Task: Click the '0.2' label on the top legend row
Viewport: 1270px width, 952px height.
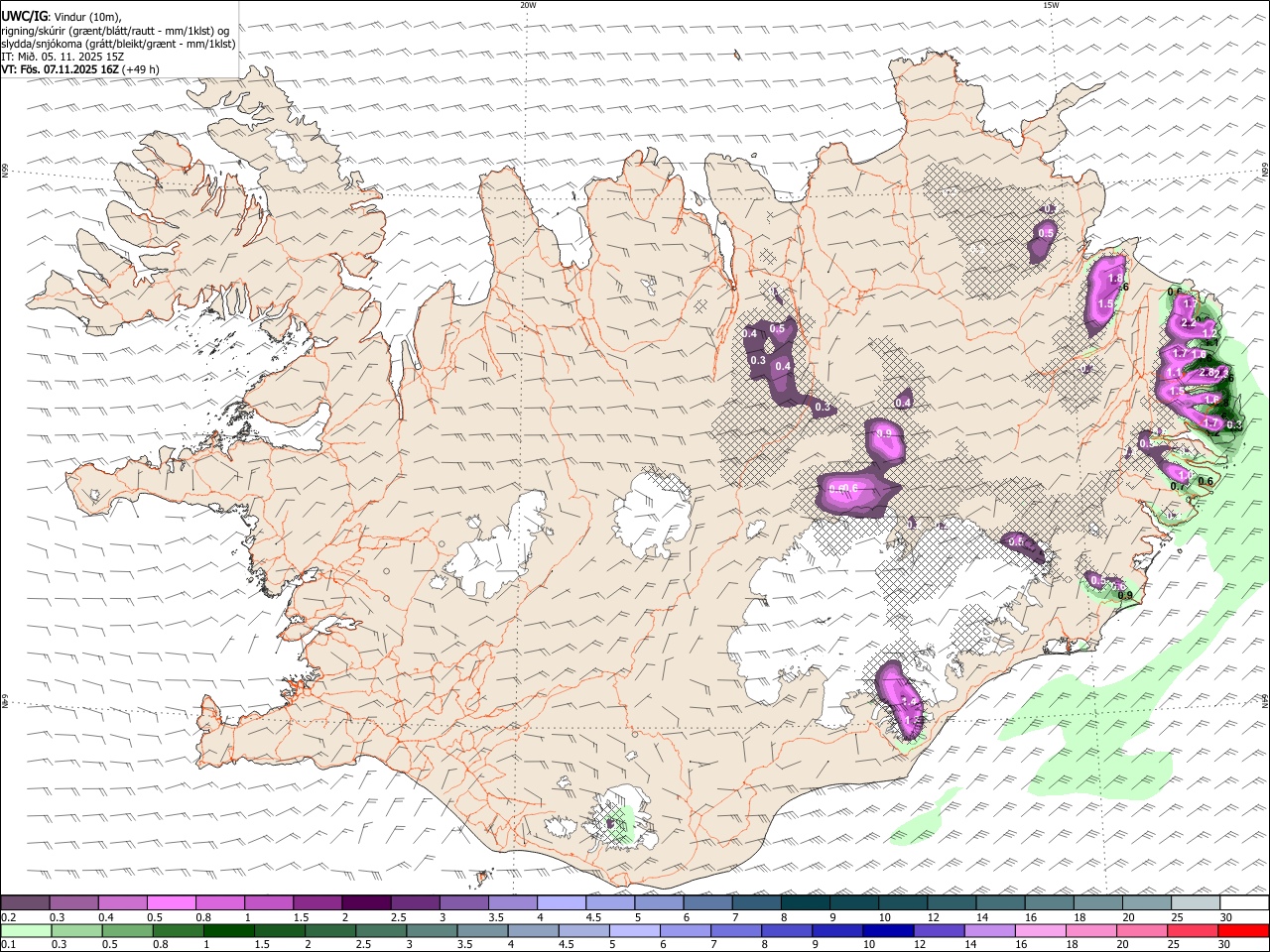Action: pyautogui.click(x=9, y=917)
